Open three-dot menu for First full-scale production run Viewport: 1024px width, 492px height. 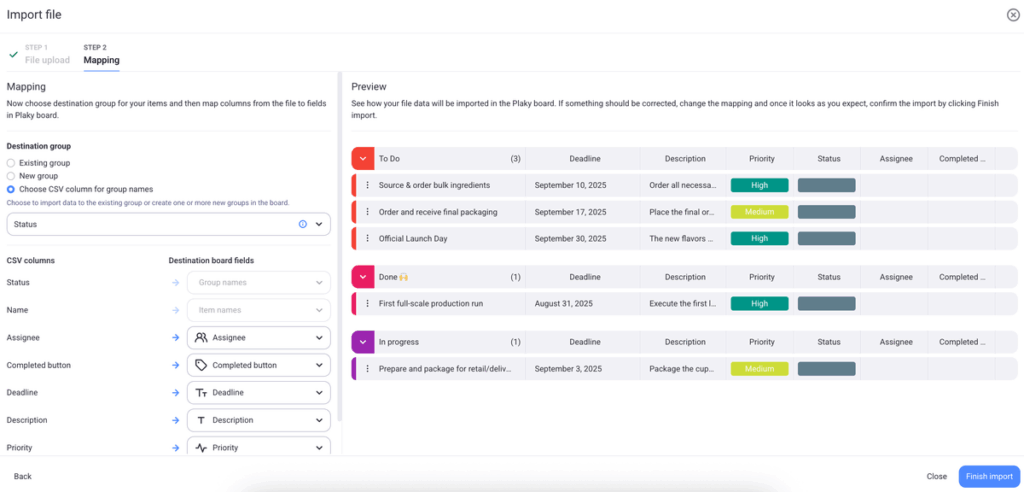point(367,303)
